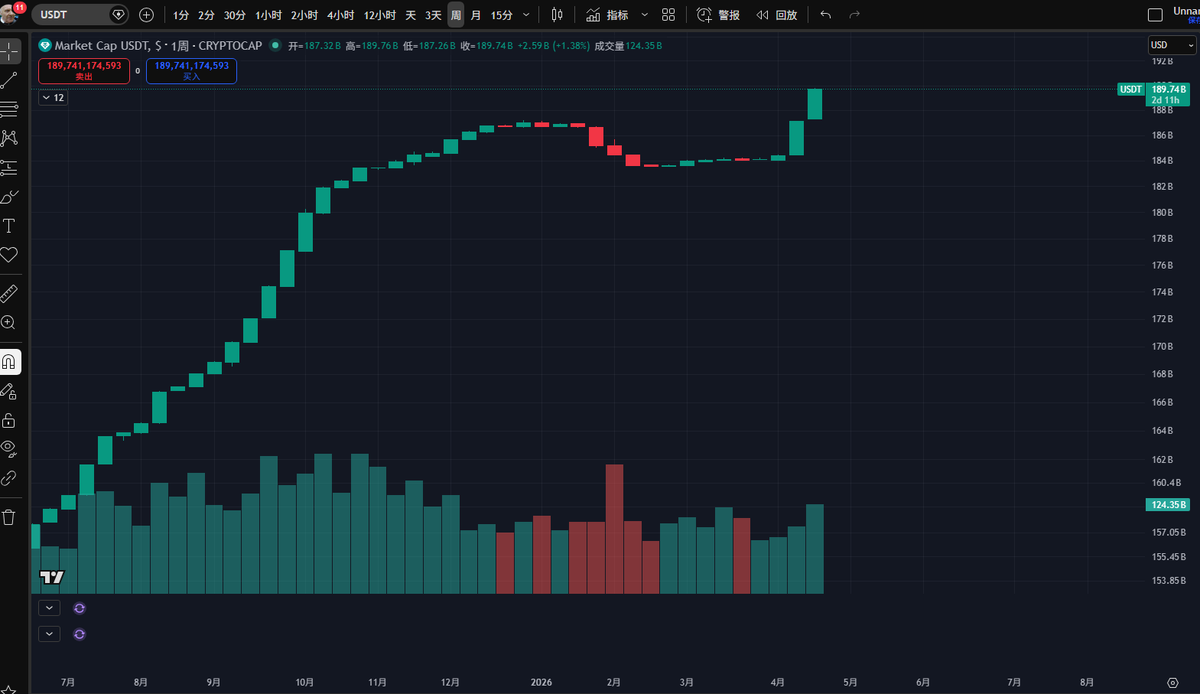Click the green market status dot
The image size is (1200, 694).
(x=275, y=46)
